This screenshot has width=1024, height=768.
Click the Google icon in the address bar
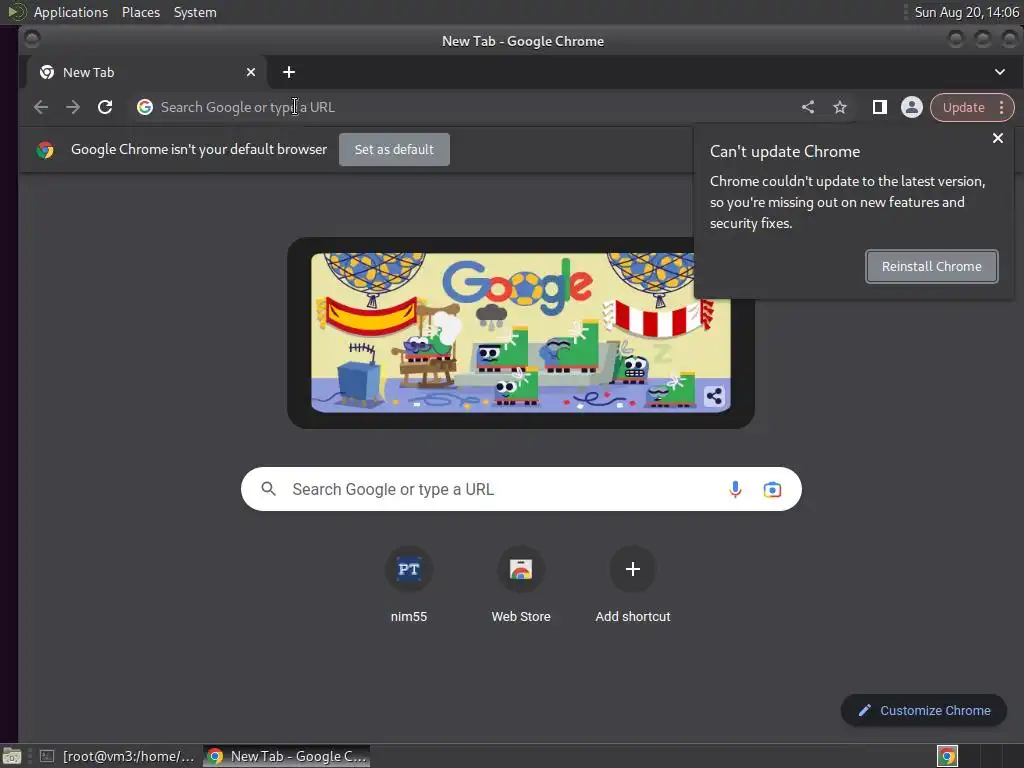point(145,107)
